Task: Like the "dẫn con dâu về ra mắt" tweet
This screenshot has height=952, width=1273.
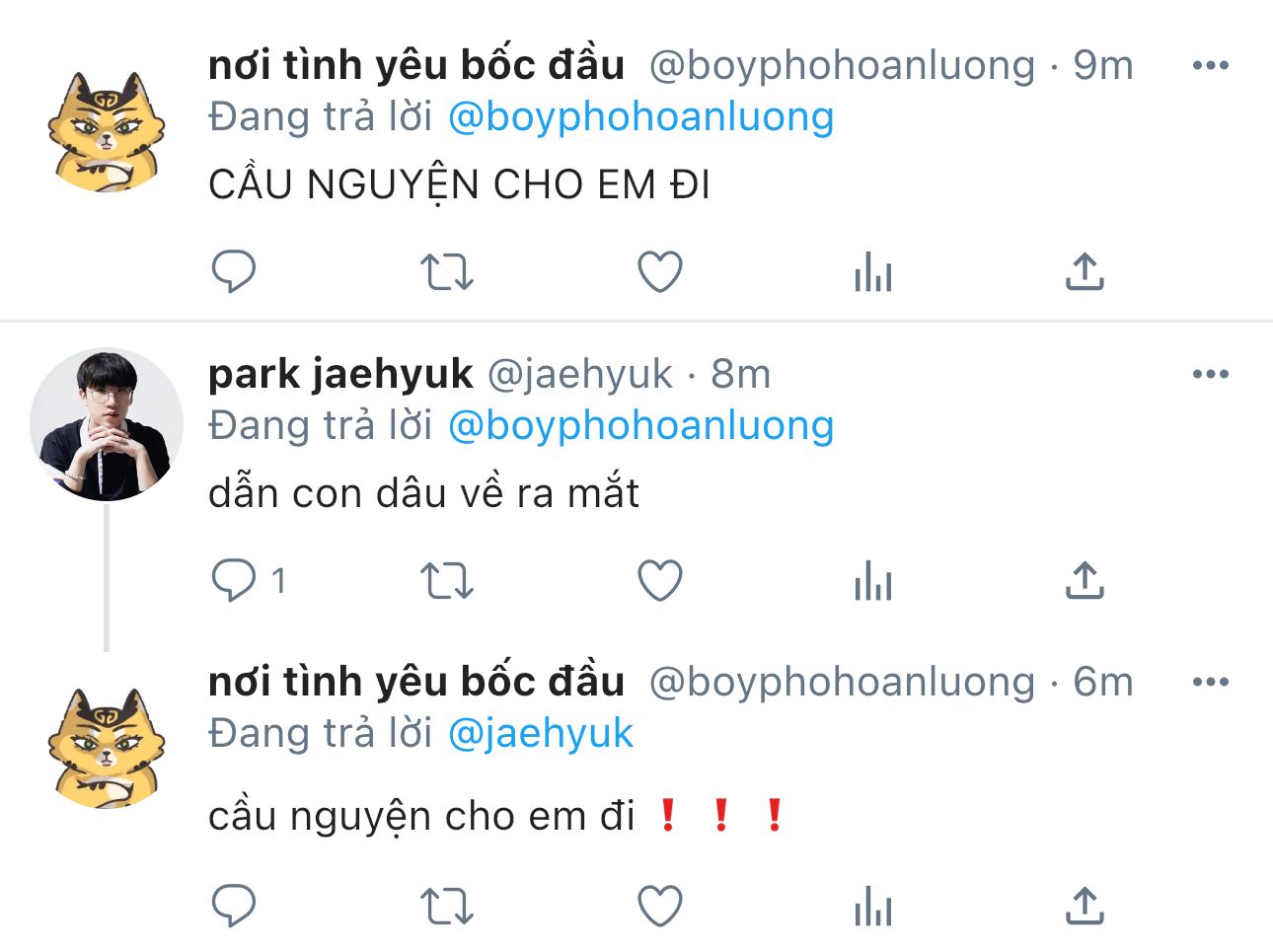Action: (659, 580)
